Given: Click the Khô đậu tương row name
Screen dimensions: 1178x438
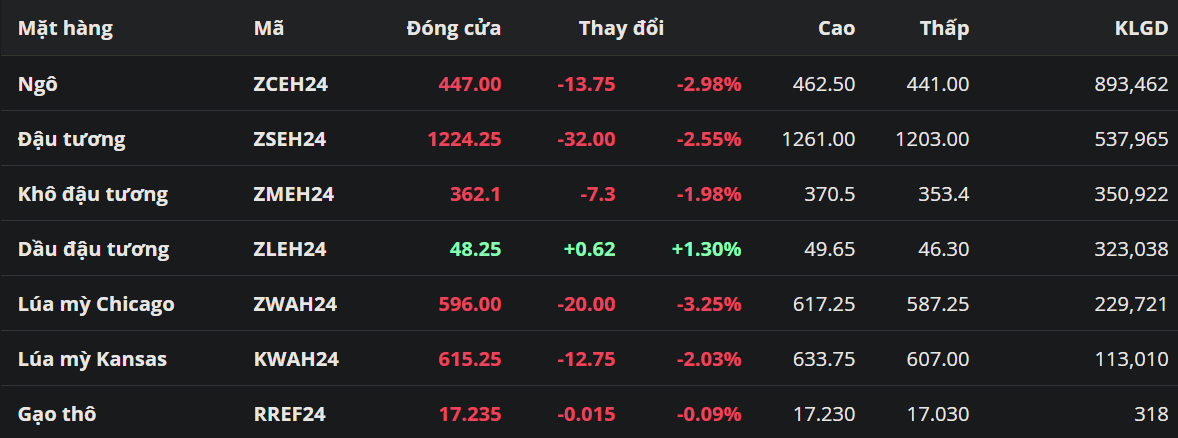Looking at the screenshot, I should point(92,194).
